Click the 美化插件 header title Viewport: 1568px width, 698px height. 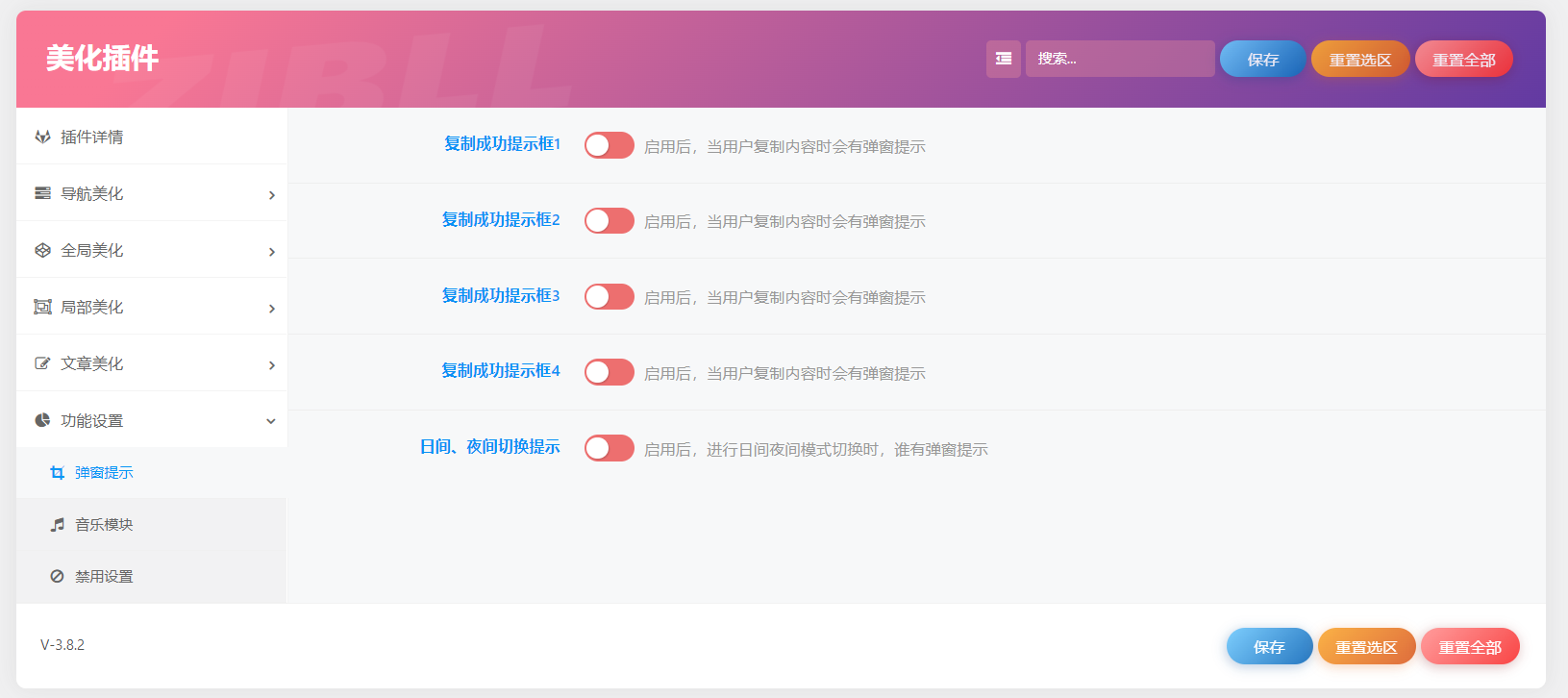(102, 59)
